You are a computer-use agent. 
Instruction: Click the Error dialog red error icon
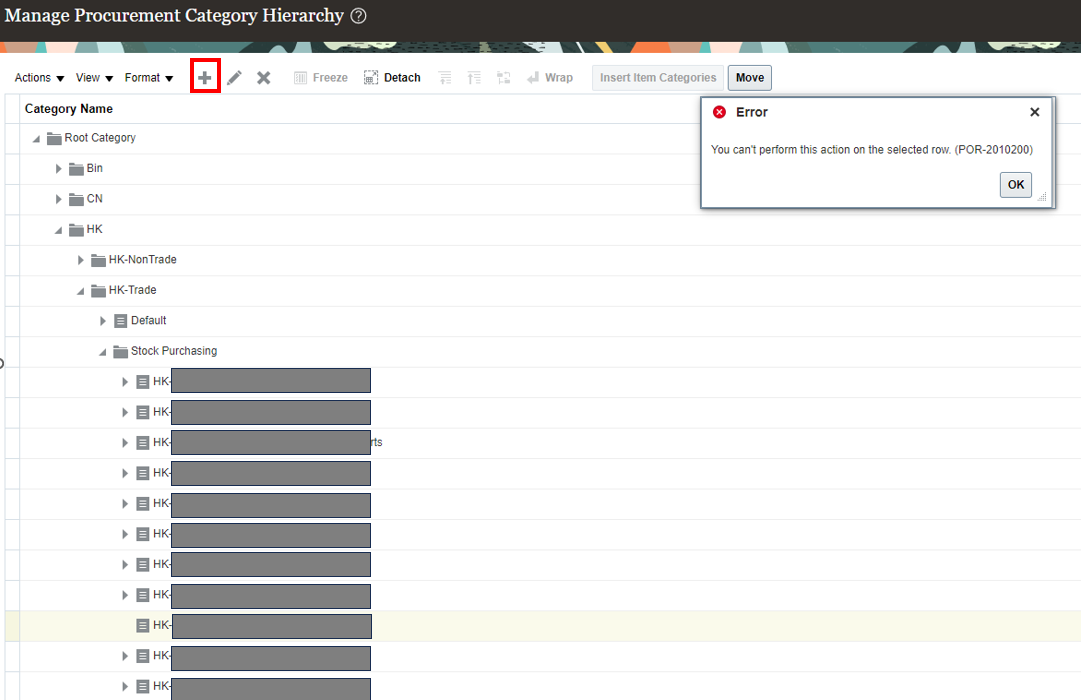(719, 112)
